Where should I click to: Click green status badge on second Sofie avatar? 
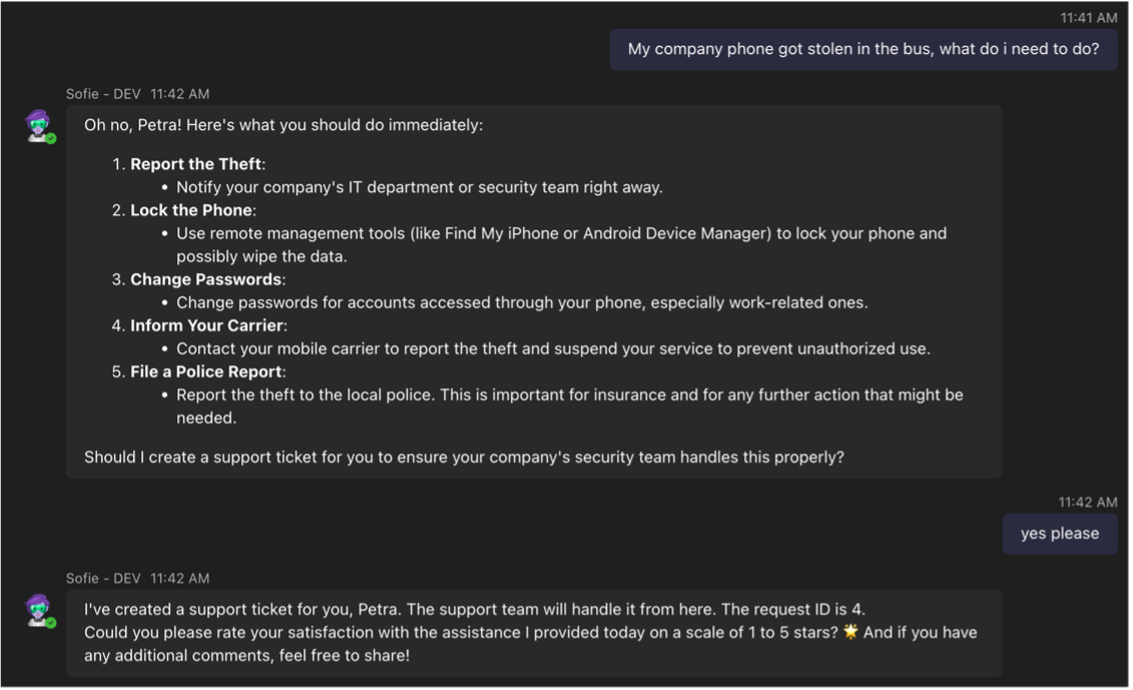point(51,623)
